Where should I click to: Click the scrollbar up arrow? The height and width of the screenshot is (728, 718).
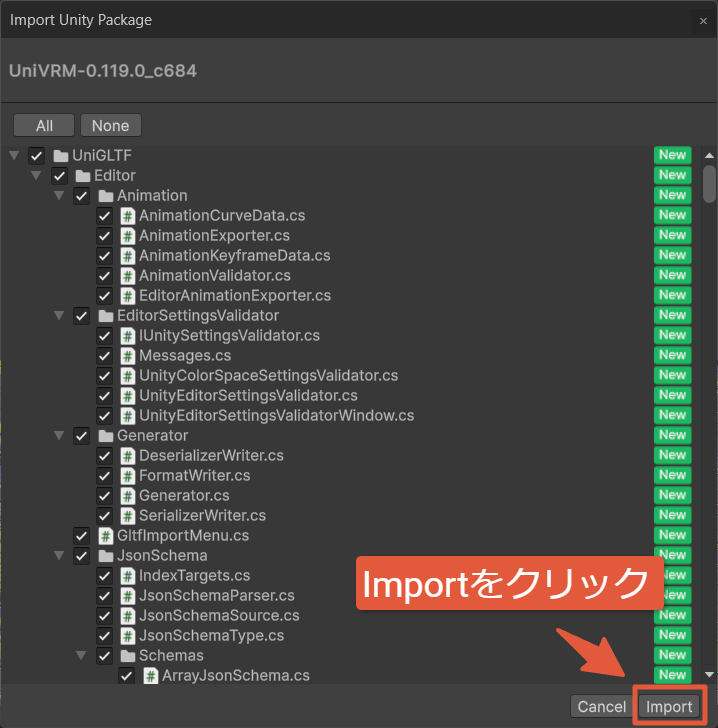click(x=709, y=156)
